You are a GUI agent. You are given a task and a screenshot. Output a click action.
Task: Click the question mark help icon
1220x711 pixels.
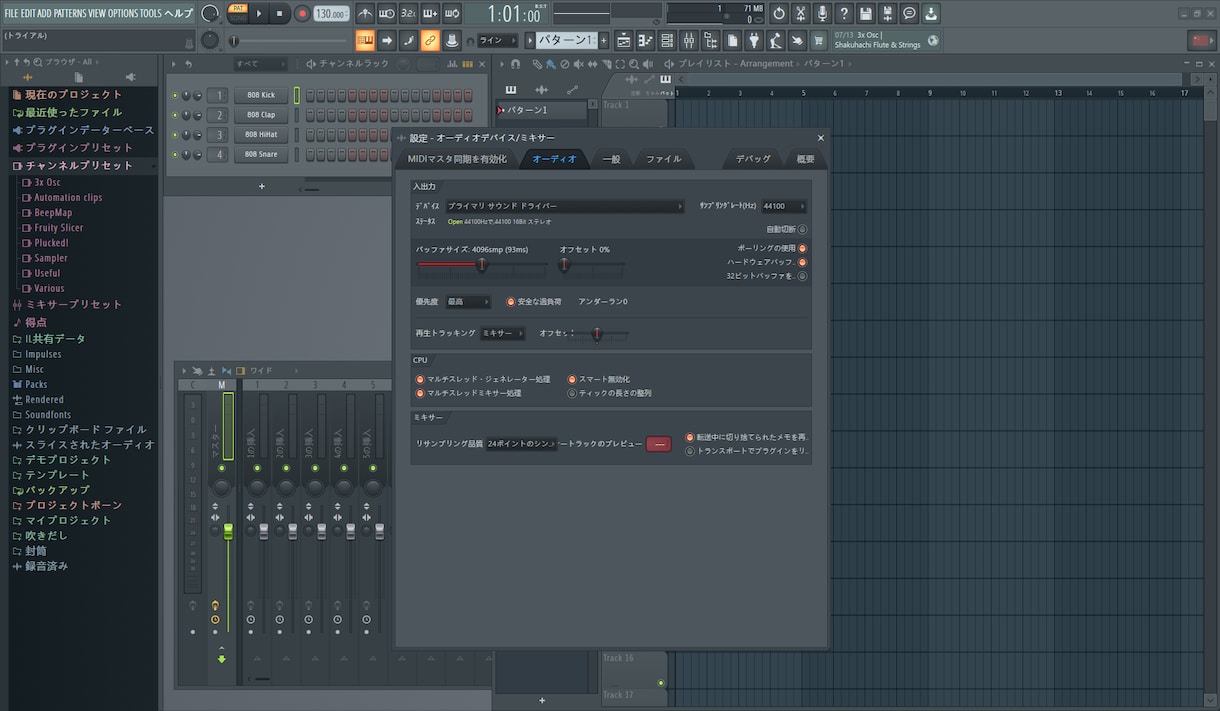coord(844,14)
